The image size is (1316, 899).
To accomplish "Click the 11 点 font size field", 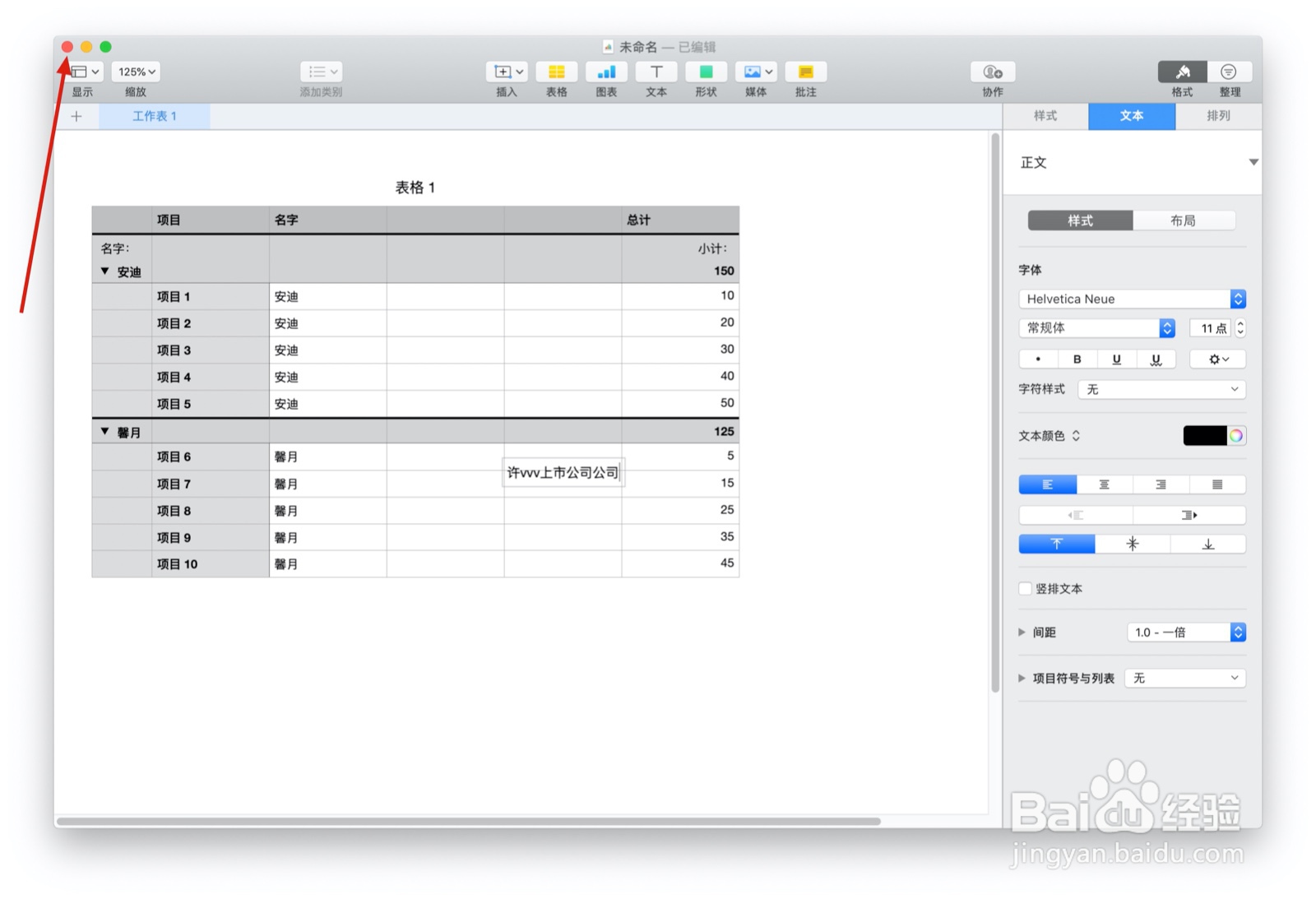I will [x=1210, y=328].
